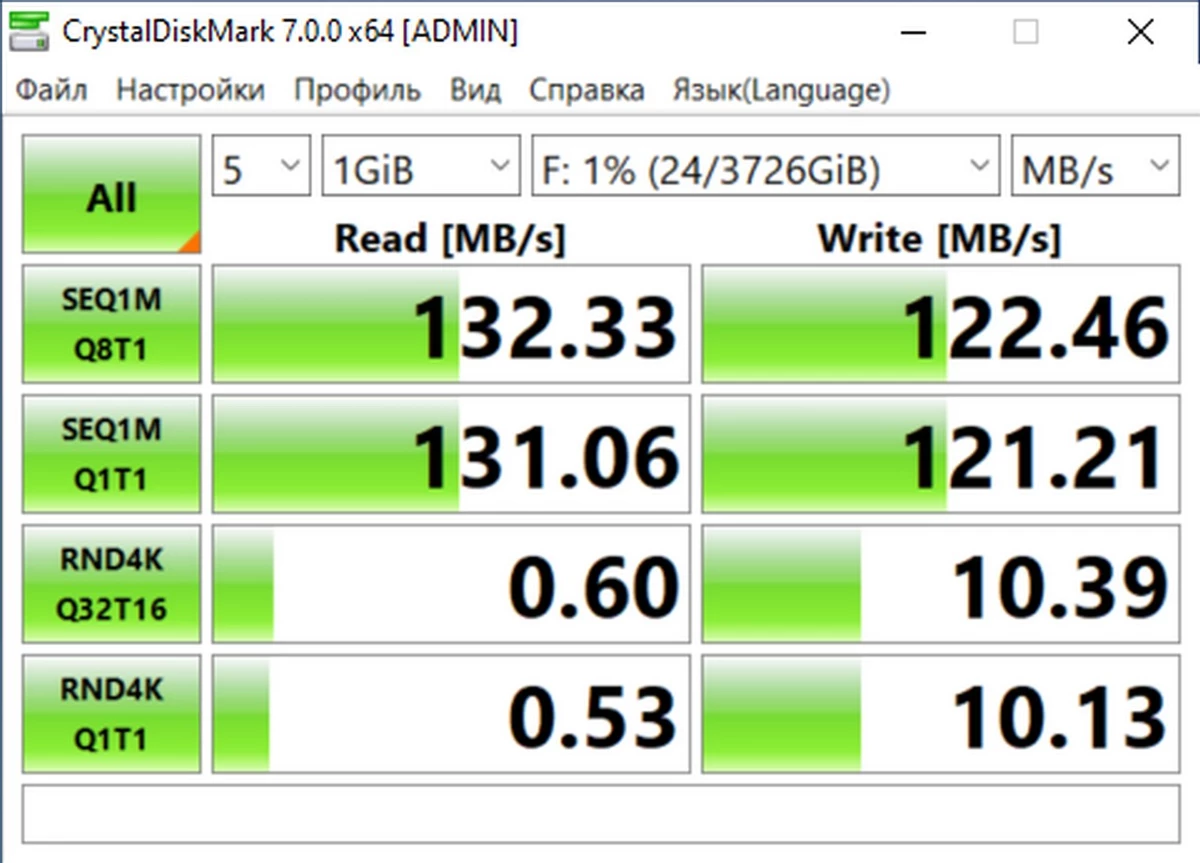Click the RND4K Q32T16 write result 10.39
Viewport: 1200px width, 863px height.
click(x=940, y=584)
